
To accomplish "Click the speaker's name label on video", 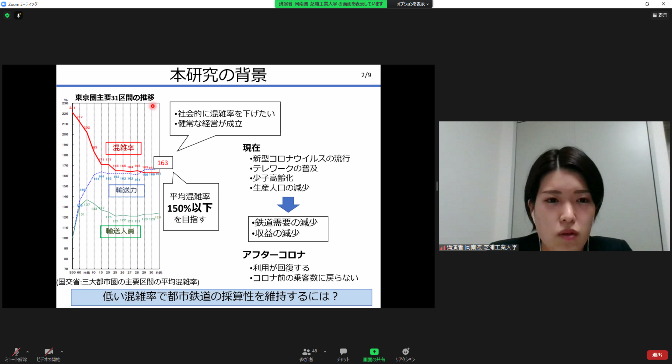I will coord(479,247).
